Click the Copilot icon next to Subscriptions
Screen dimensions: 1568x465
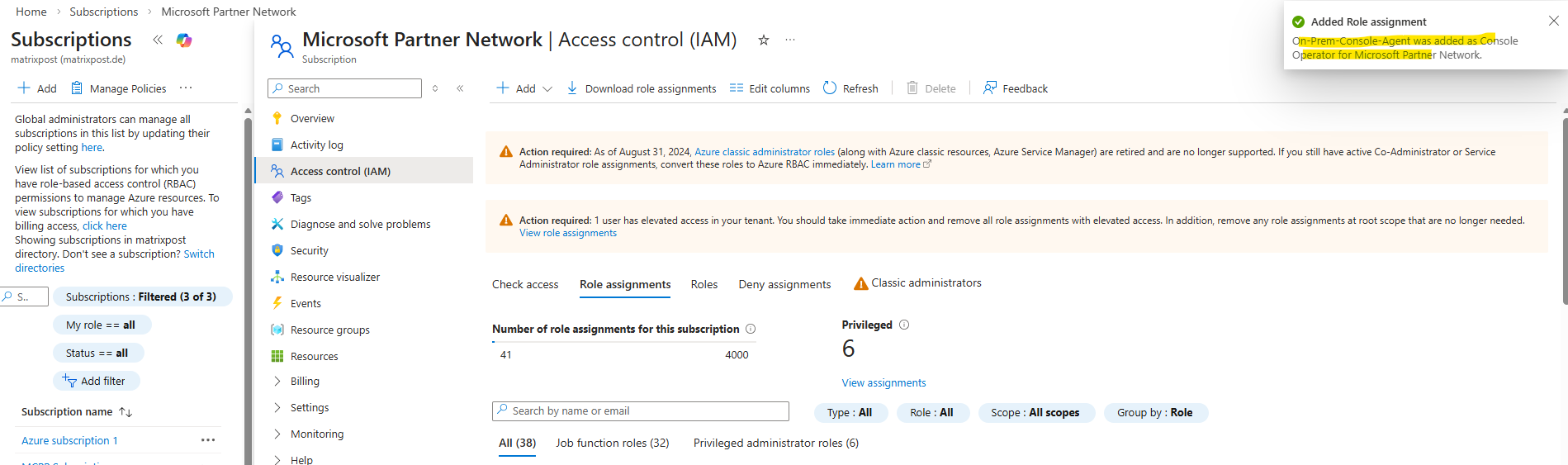click(184, 40)
